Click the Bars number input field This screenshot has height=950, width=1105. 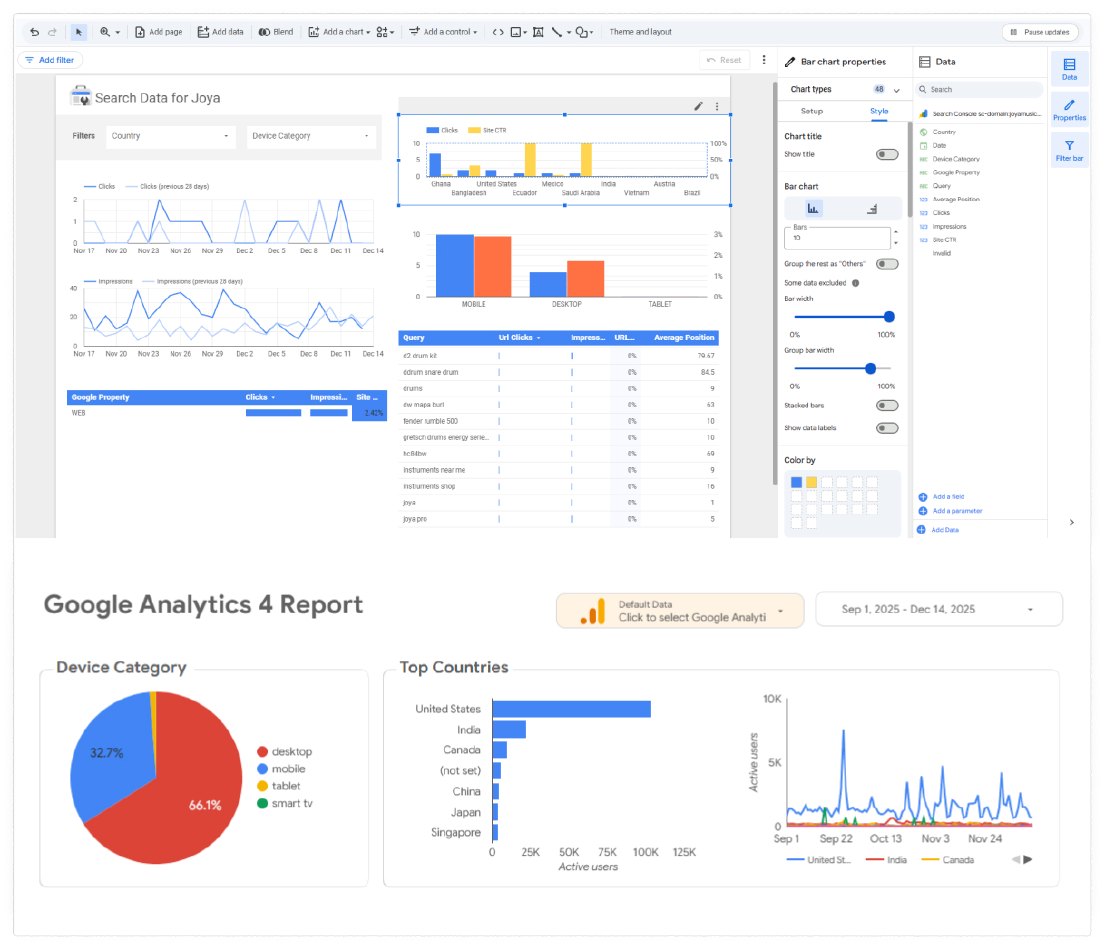837,238
